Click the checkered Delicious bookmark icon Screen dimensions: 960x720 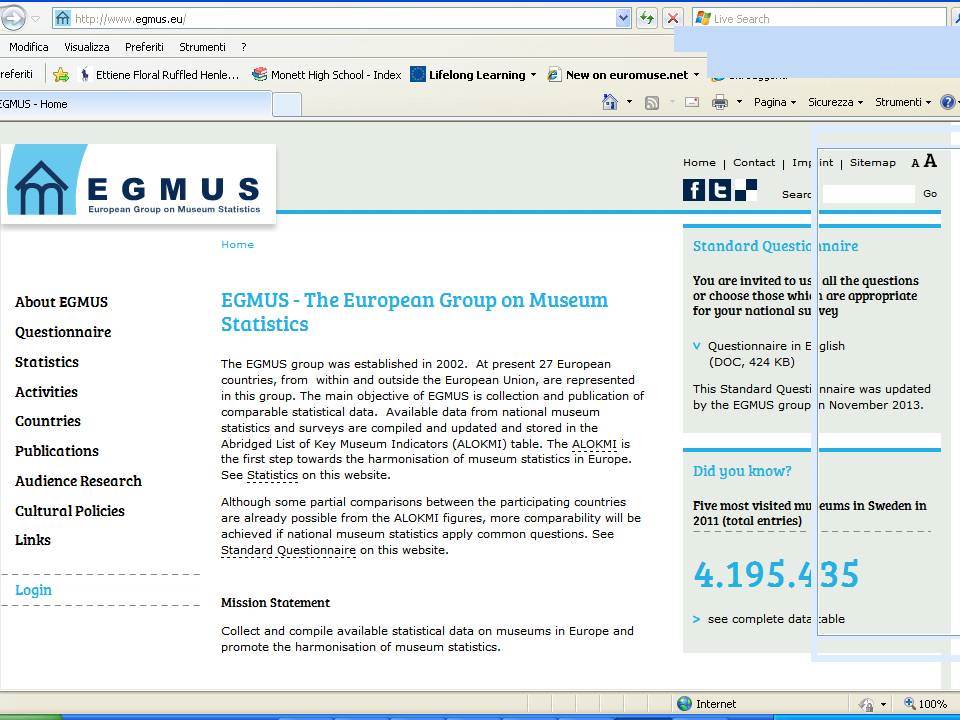coord(746,190)
